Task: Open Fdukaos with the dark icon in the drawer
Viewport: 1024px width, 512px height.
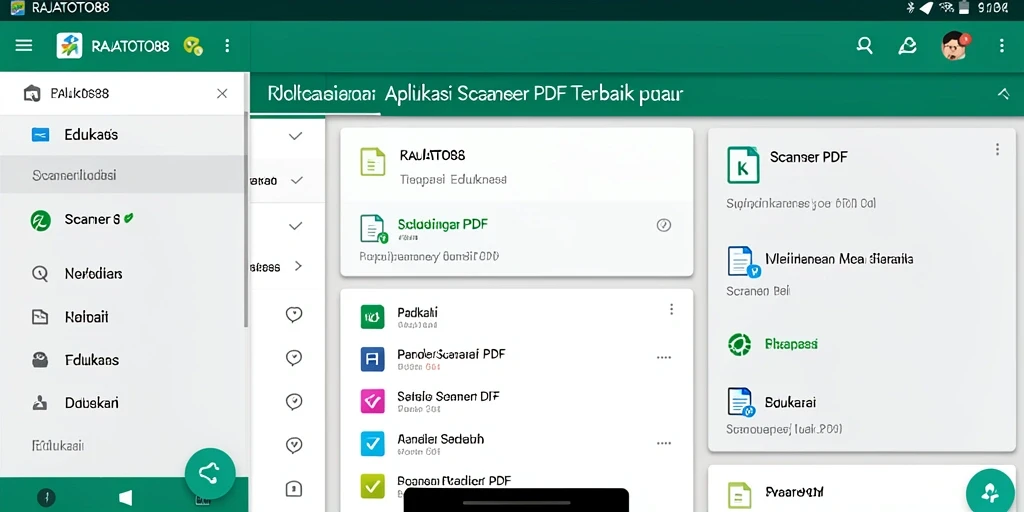Action: coord(124,360)
